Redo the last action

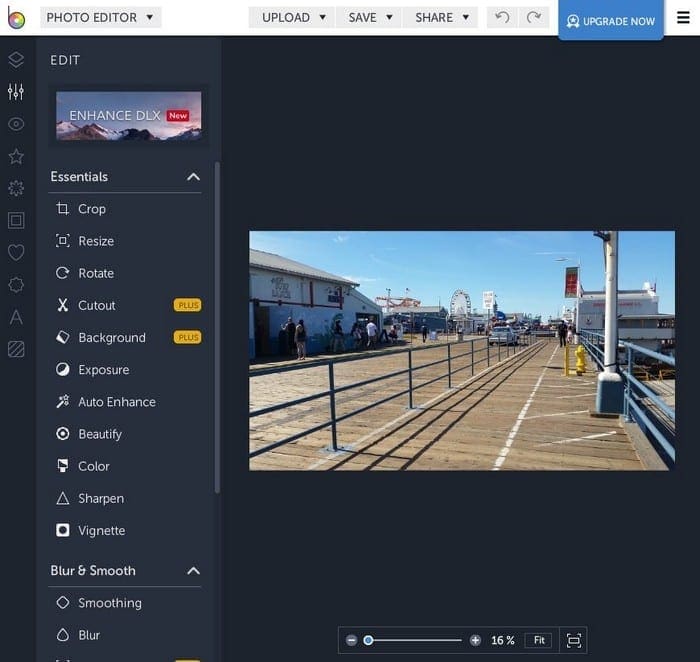click(x=534, y=17)
